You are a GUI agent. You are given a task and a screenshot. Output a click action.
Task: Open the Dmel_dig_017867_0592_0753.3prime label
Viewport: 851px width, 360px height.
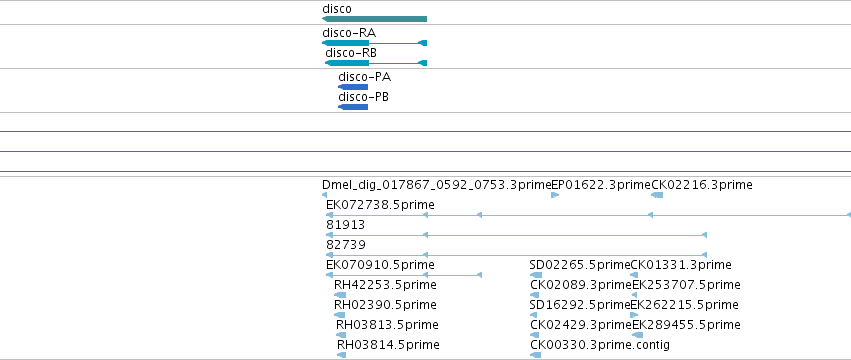coord(436,185)
